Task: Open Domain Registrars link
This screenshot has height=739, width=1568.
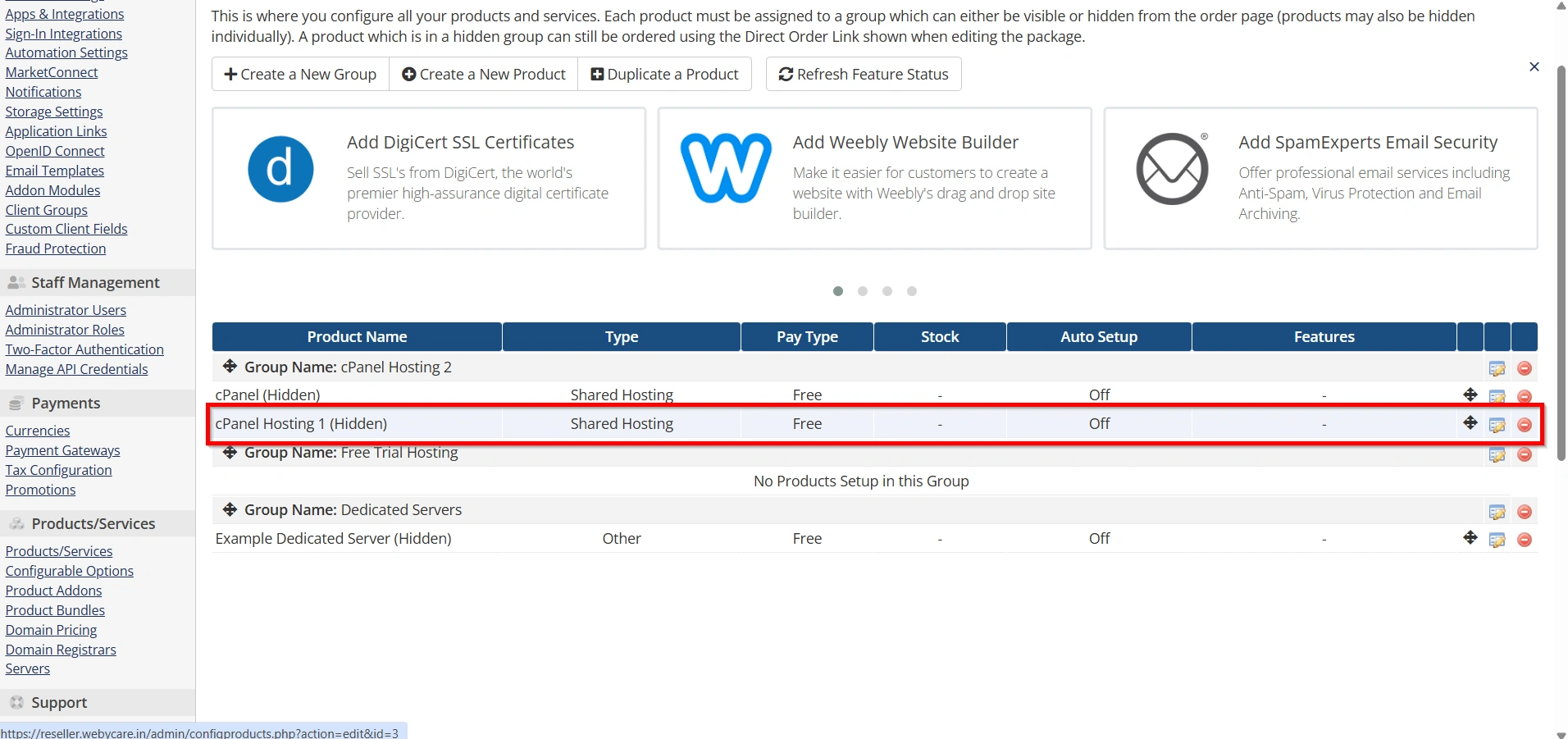Action: pos(61,650)
